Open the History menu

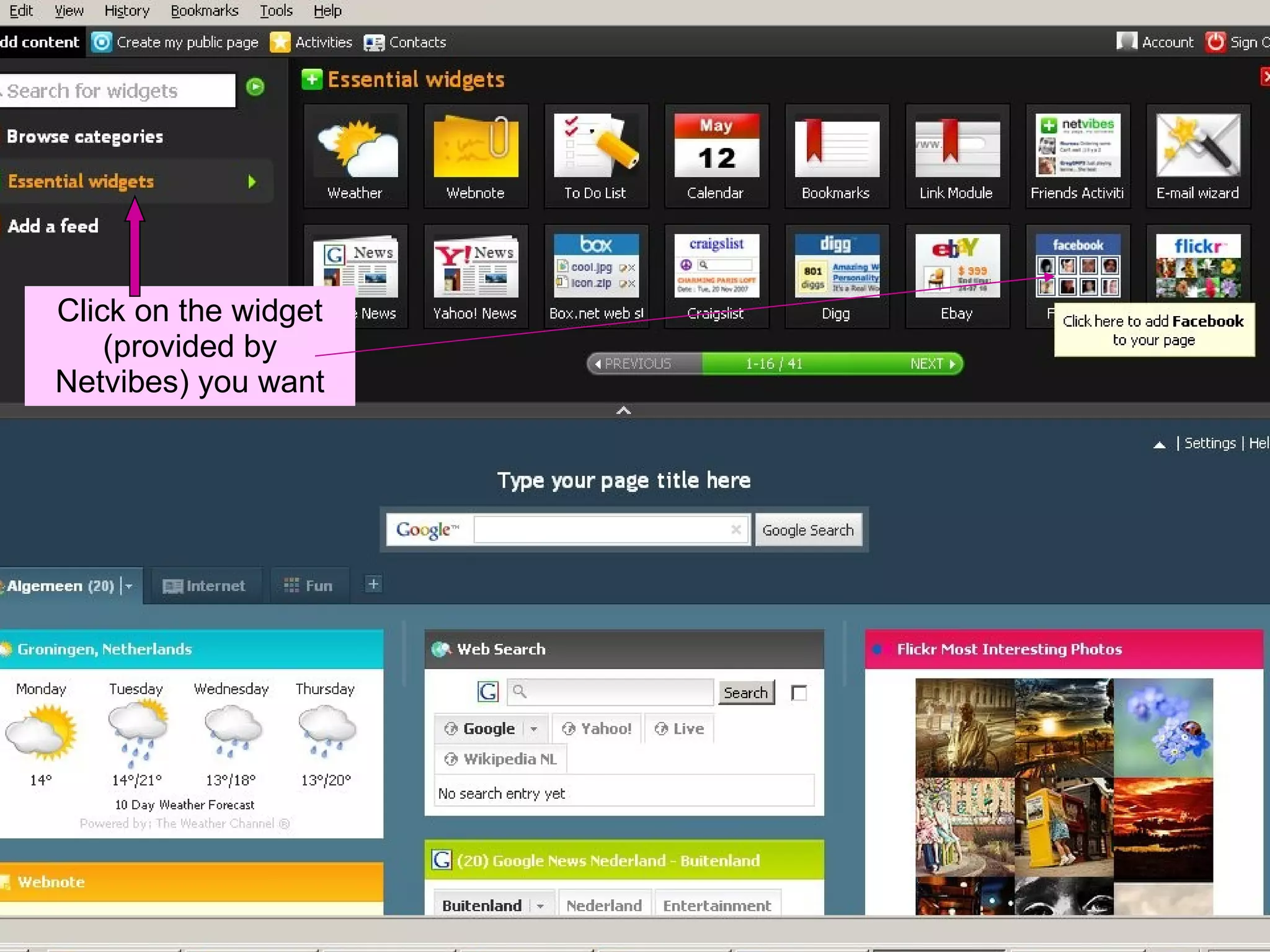click(x=127, y=11)
